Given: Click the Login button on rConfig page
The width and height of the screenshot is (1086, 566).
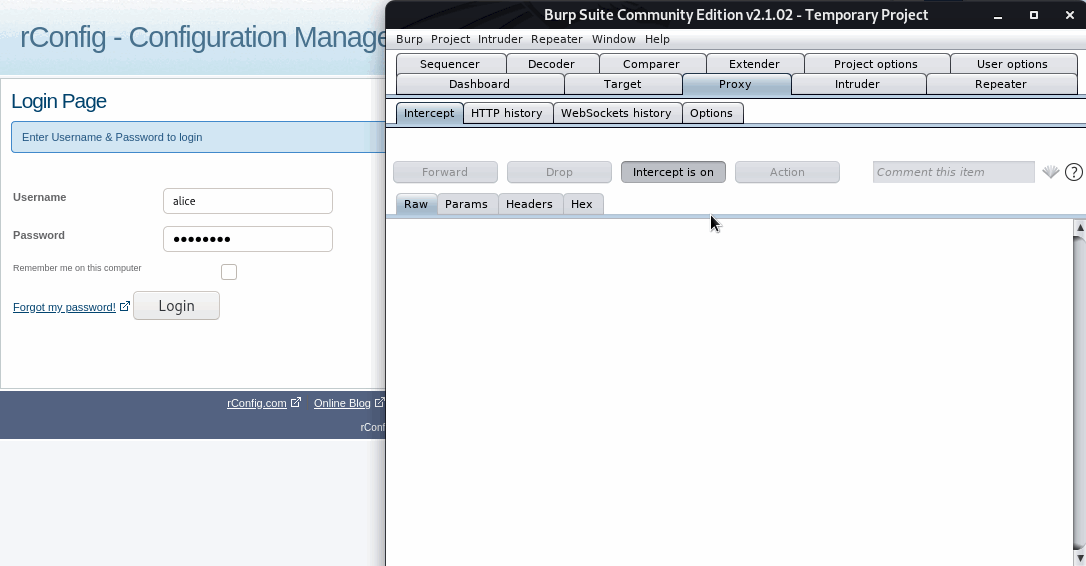Looking at the screenshot, I should (177, 306).
